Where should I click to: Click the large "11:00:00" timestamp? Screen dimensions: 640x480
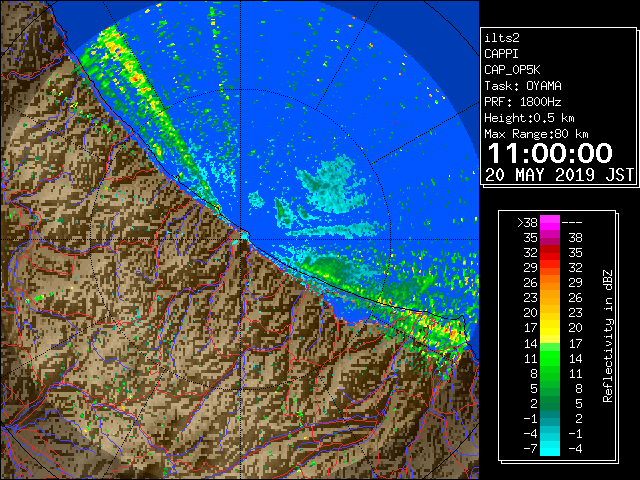(x=550, y=153)
